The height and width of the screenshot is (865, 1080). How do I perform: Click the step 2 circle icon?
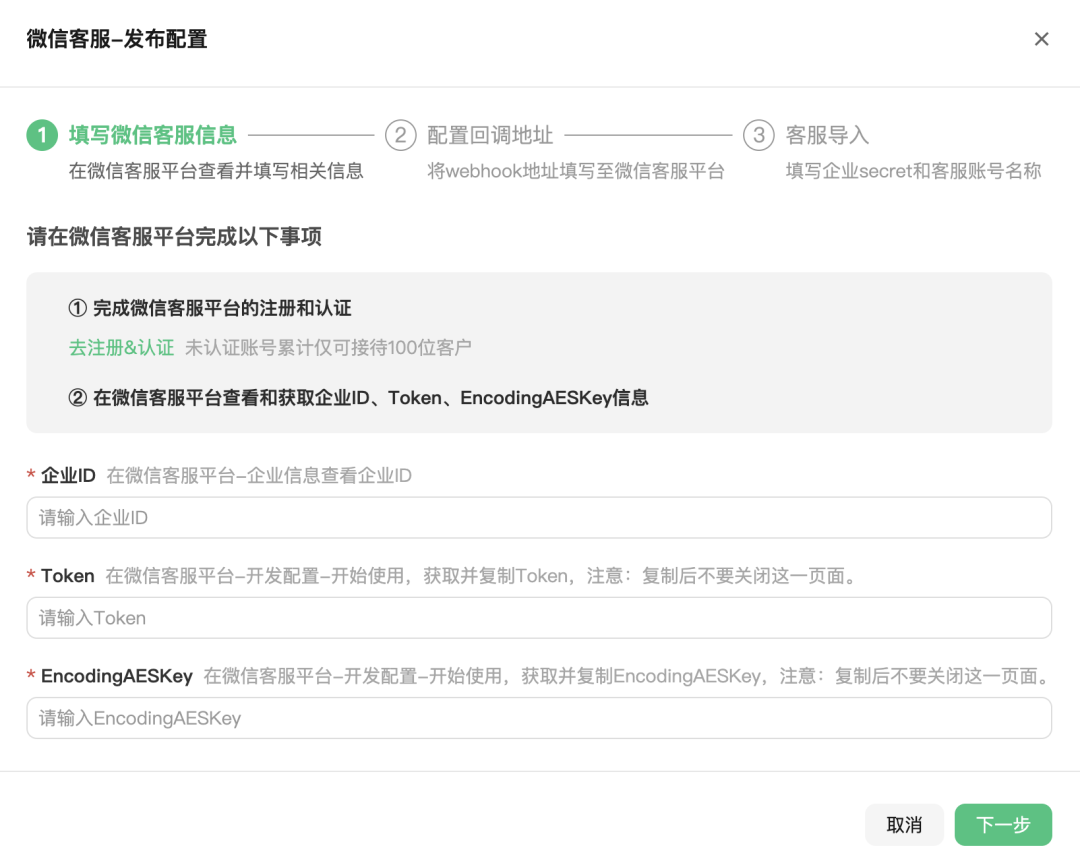point(400,135)
